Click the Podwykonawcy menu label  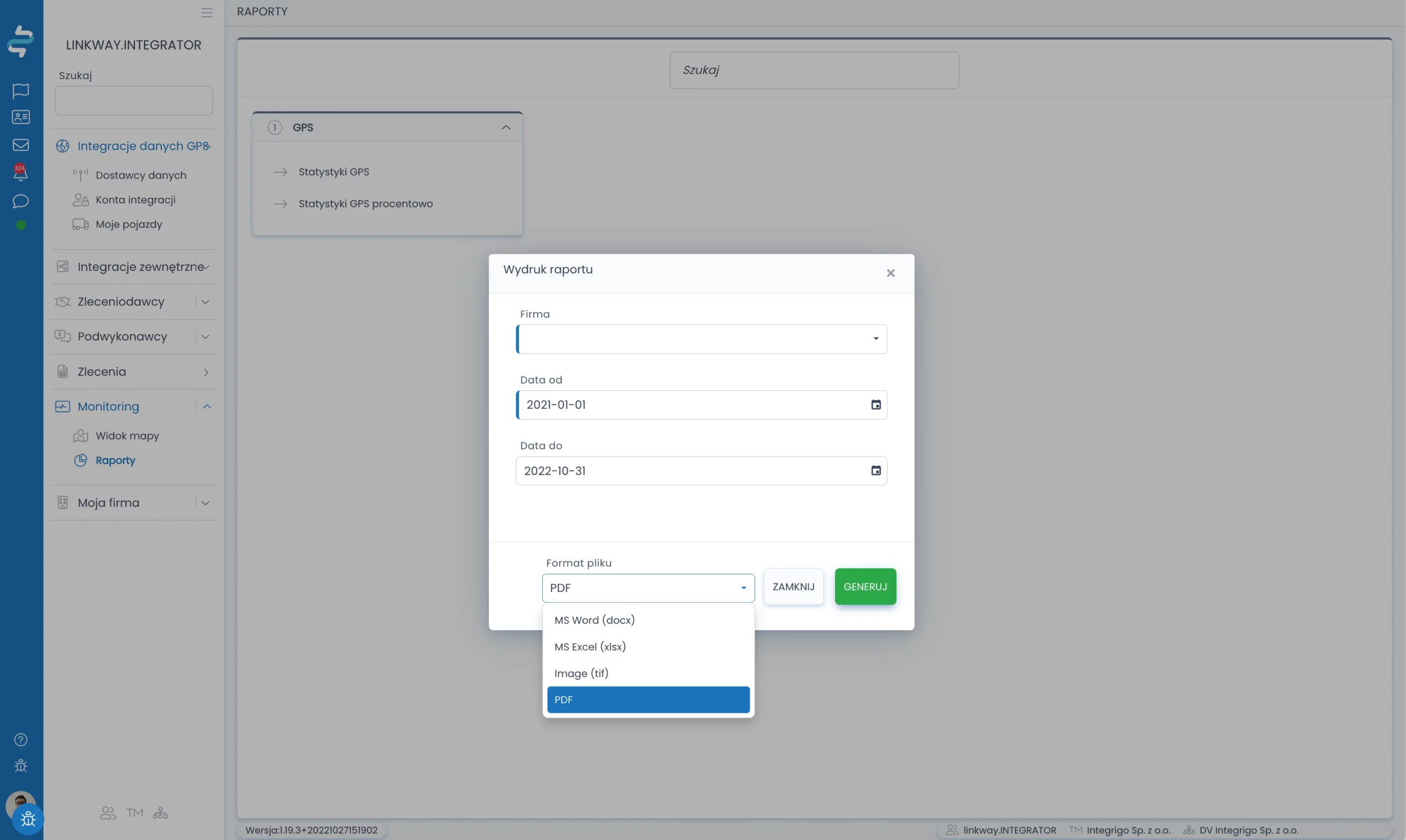coord(122,337)
